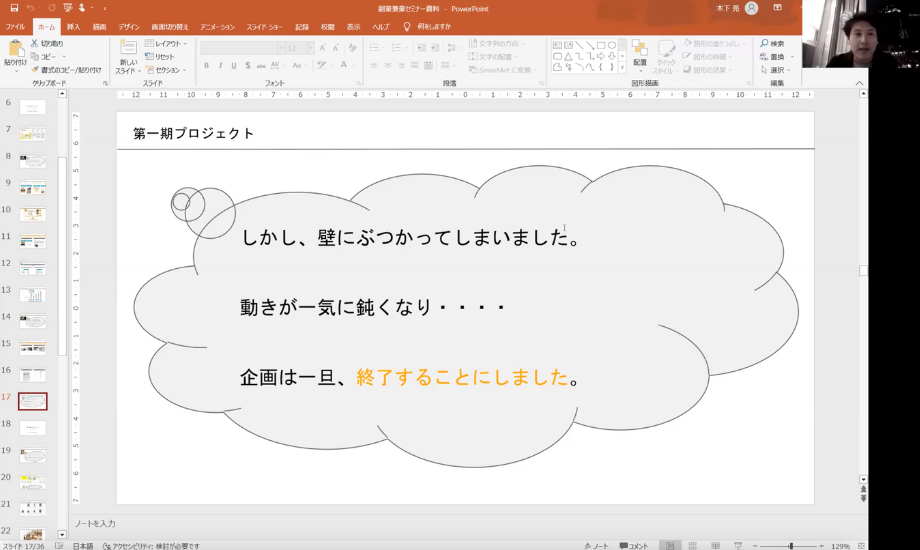Apply bold formatting with B
920x550 pixels.
207,66
